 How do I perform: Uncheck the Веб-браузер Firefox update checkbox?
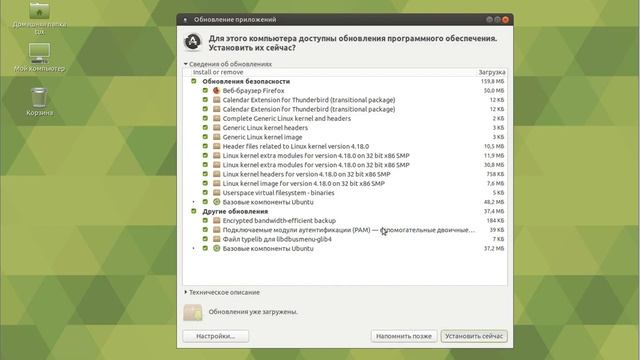click(x=205, y=91)
